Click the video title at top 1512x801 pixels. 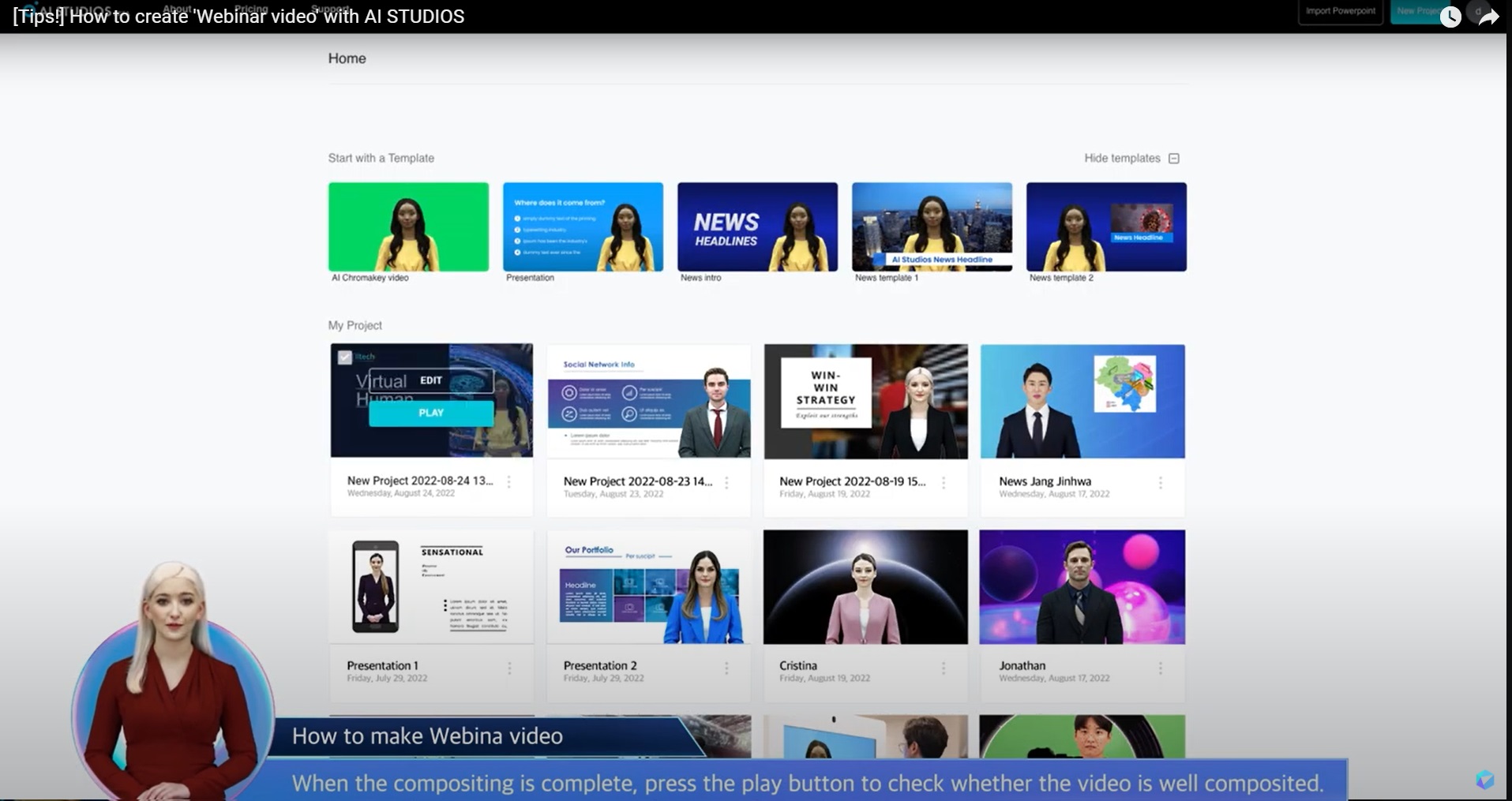pyautogui.click(x=238, y=17)
